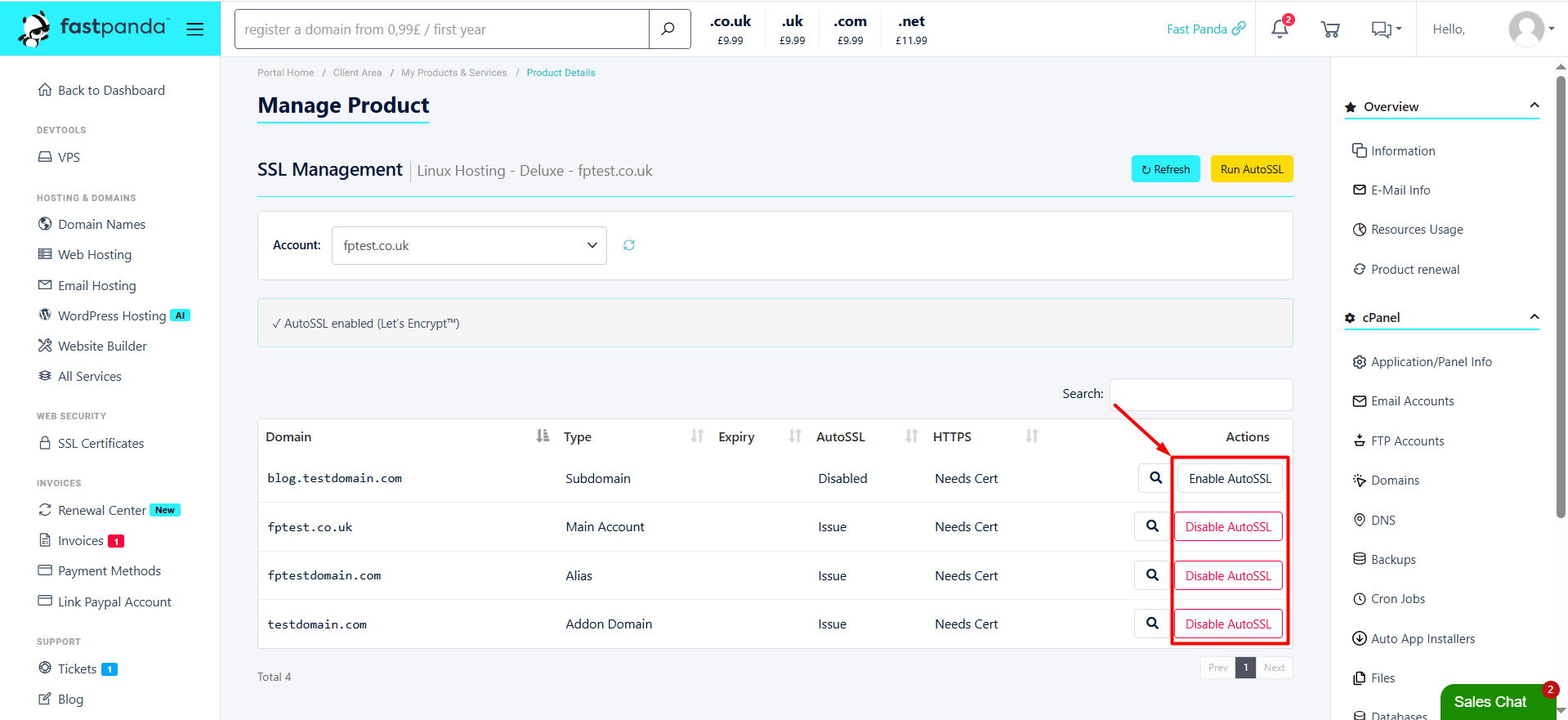Enable AutoSSL for blog.testdomain.com
1568x720 pixels.
point(1230,478)
